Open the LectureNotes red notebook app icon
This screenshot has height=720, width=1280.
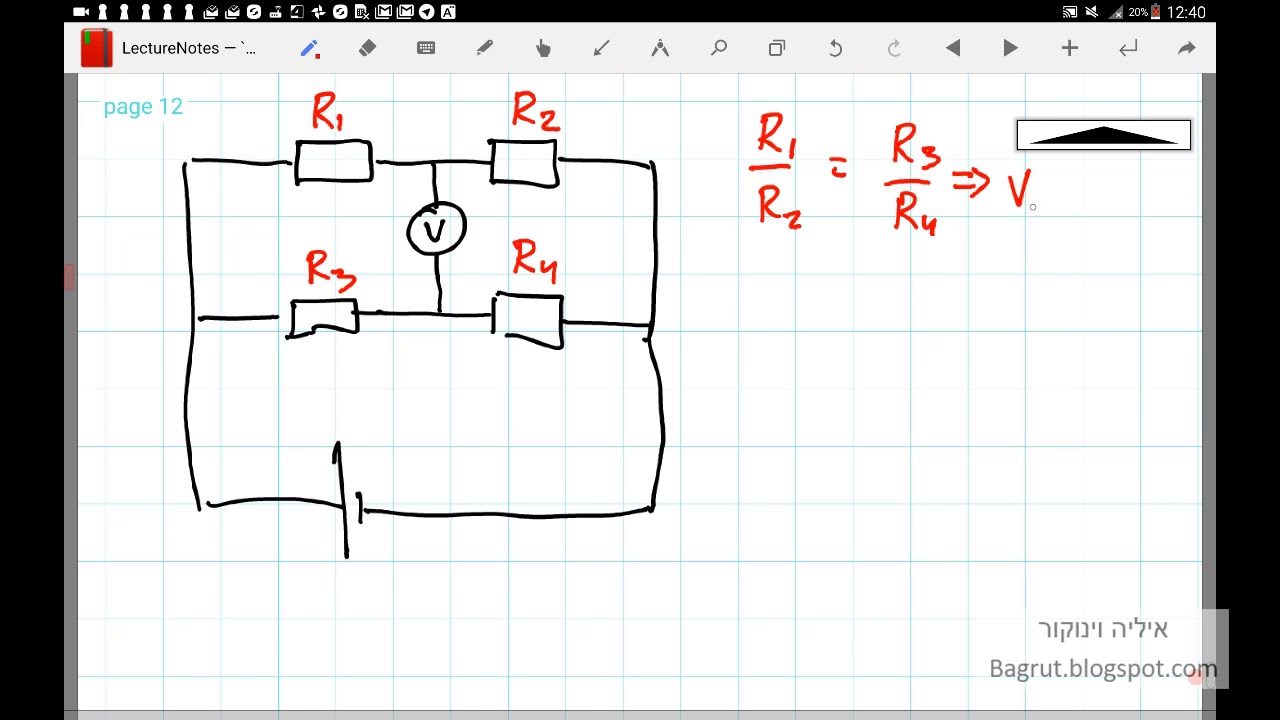pos(96,48)
